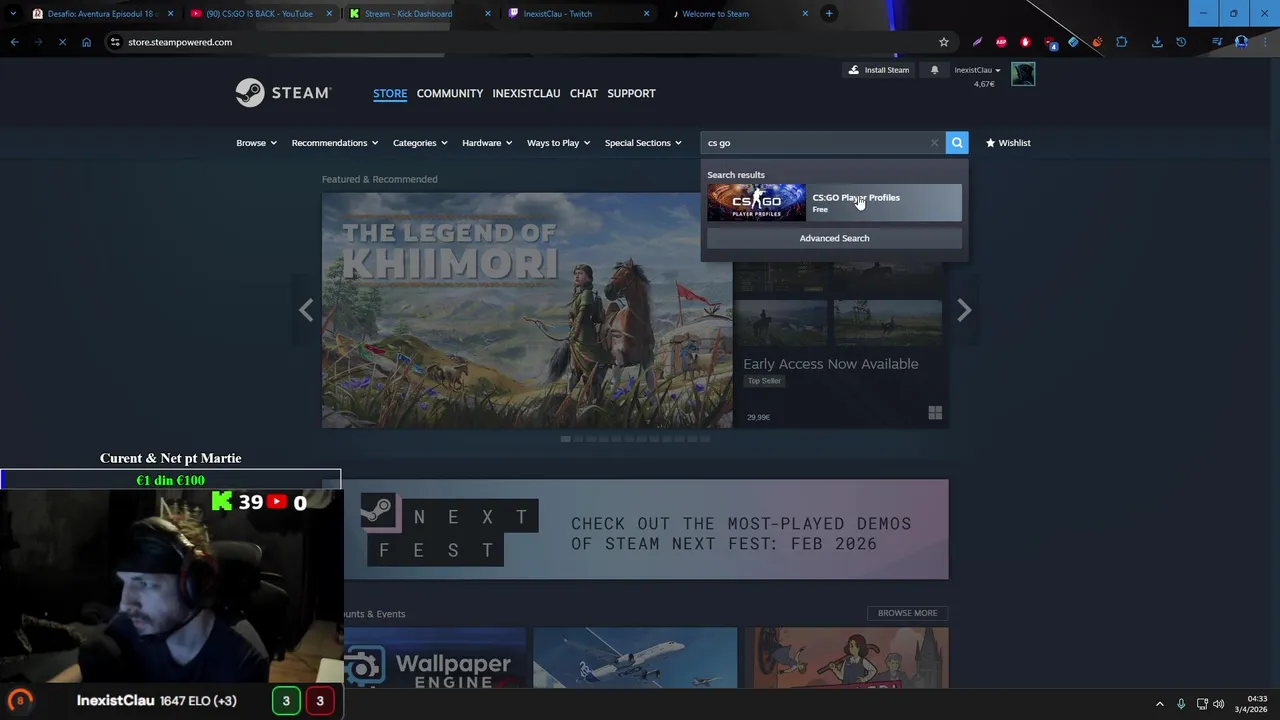Viewport: 1280px width, 720px height.
Task: Open browser Downloads
Action: (1157, 42)
